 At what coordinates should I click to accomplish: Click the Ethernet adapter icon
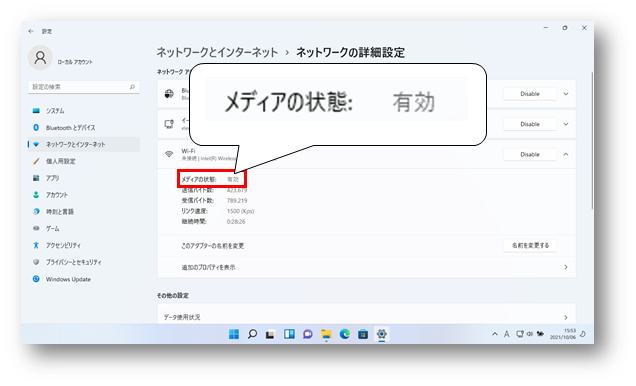(x=169, y=124)
